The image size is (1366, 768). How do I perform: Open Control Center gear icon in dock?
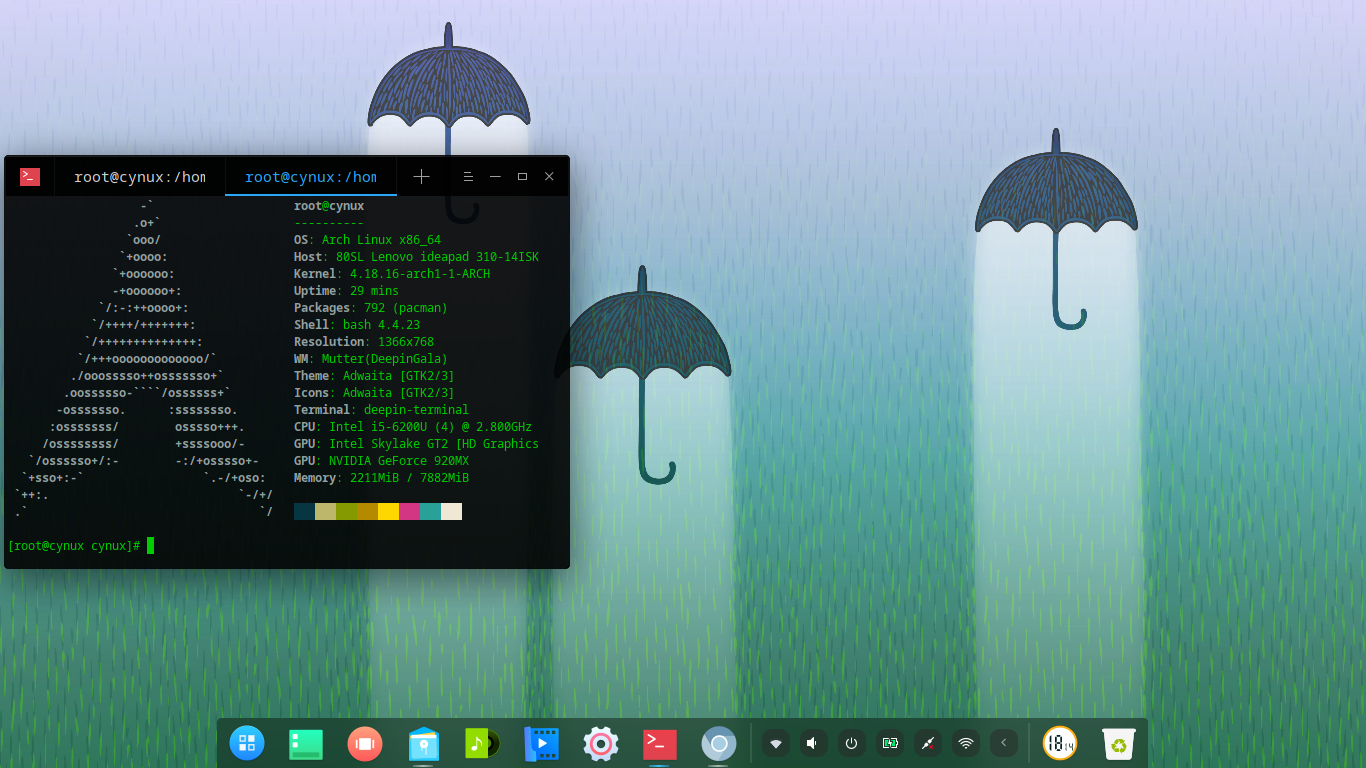[x=600, y=743]
